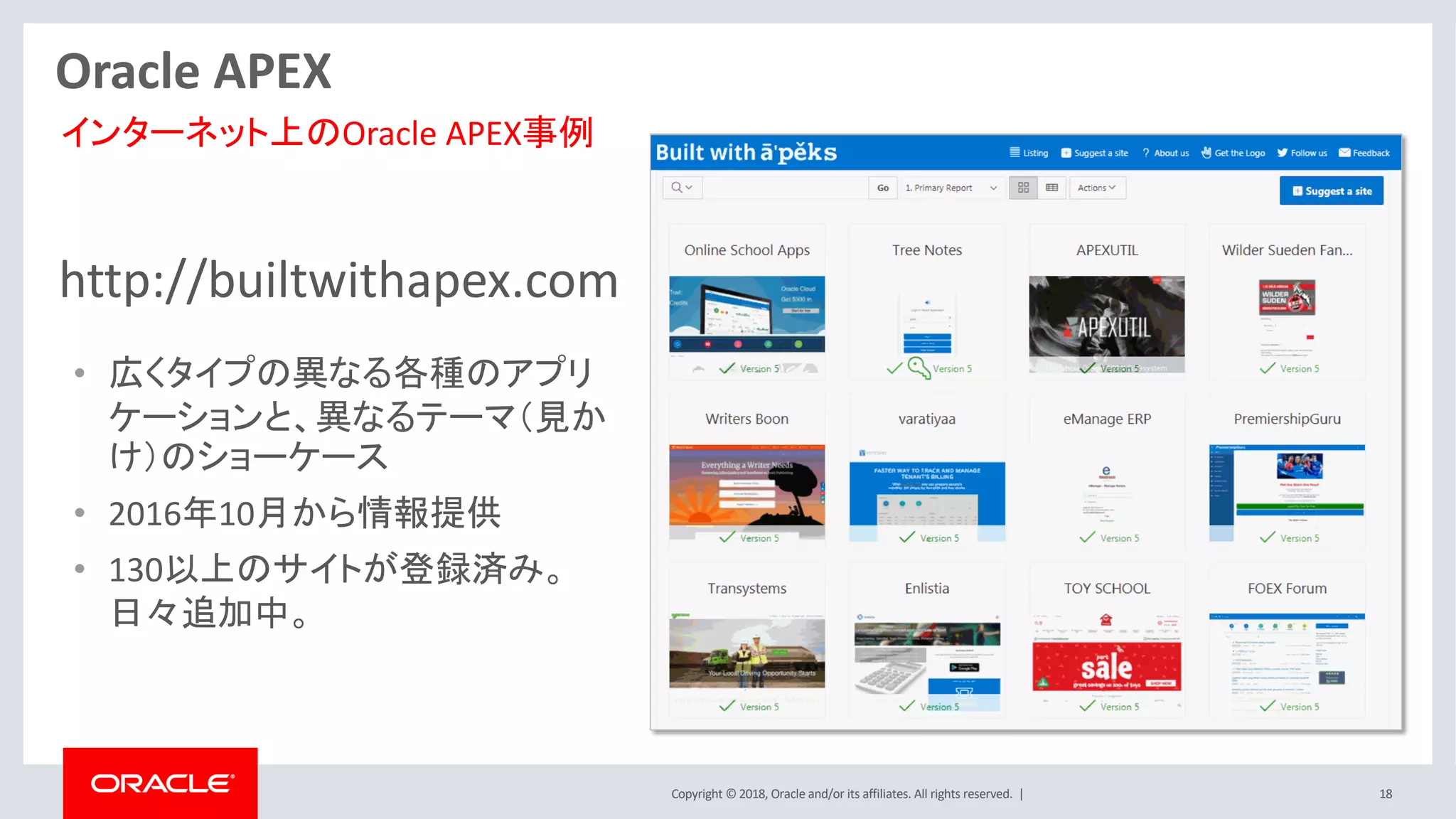Open the varatiyaa card

(x=927, y=470)
